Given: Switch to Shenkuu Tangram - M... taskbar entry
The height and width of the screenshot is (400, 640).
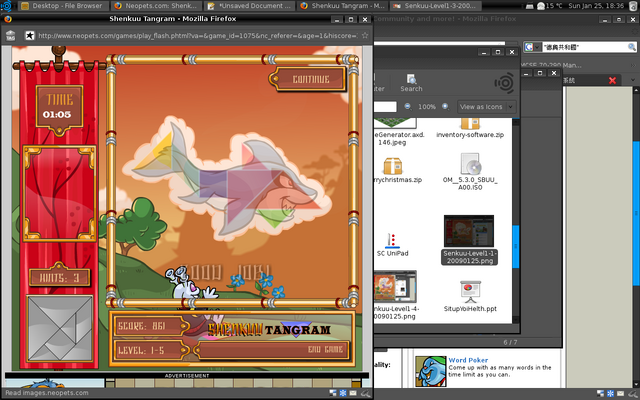Looking at the screenshot, I should 343,6.
